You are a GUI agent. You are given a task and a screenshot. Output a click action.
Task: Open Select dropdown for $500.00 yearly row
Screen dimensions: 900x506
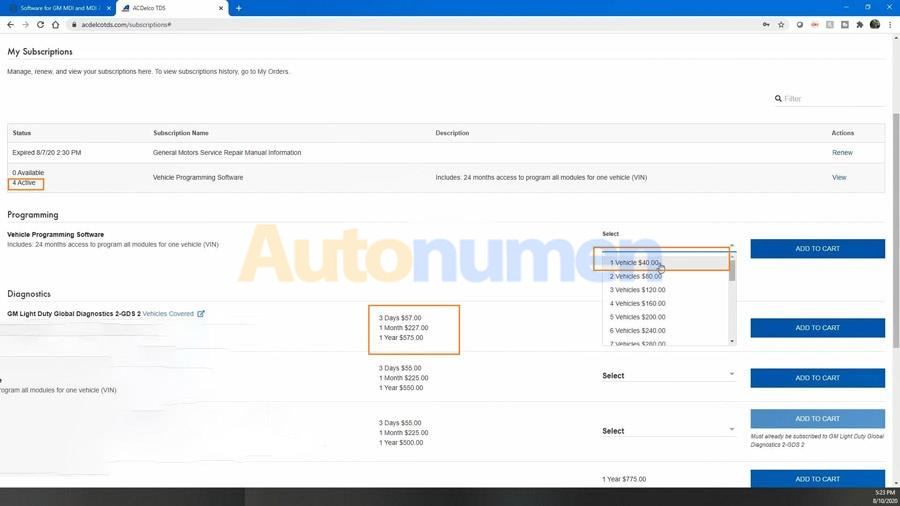pyautogui.click(x=669, y=431)
